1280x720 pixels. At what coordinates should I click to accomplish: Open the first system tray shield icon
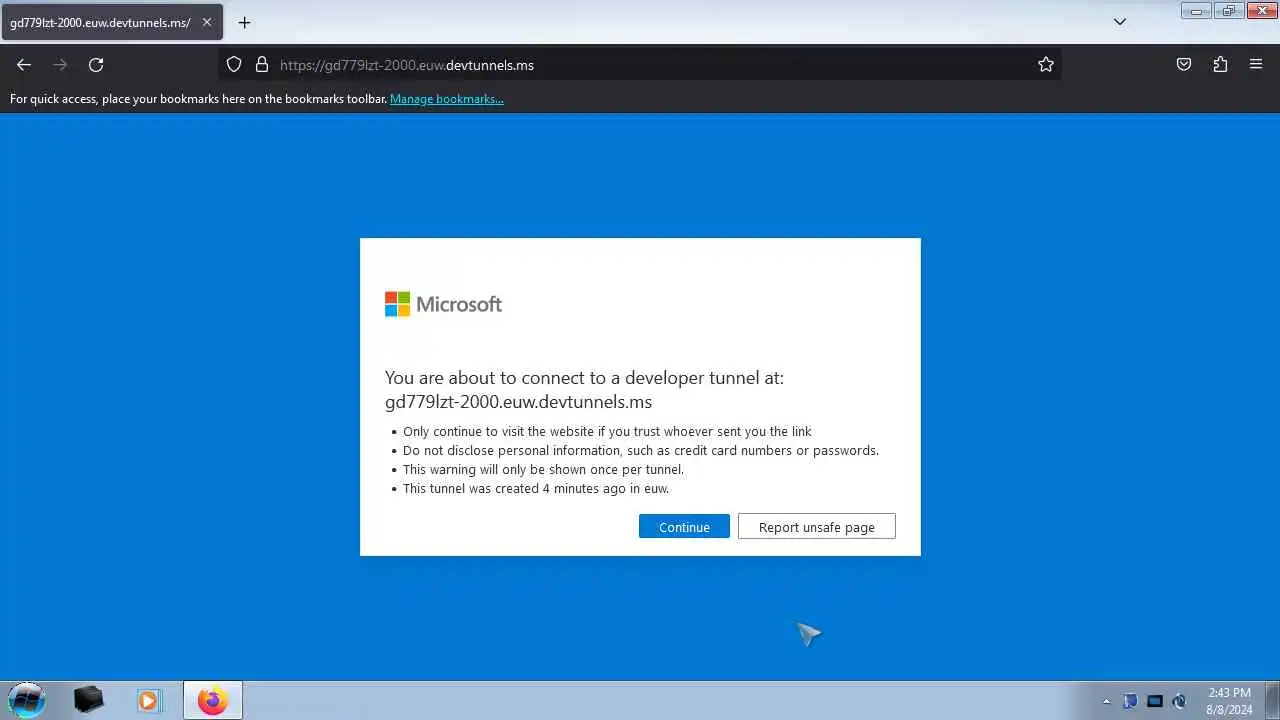(x=1130, y=701)
